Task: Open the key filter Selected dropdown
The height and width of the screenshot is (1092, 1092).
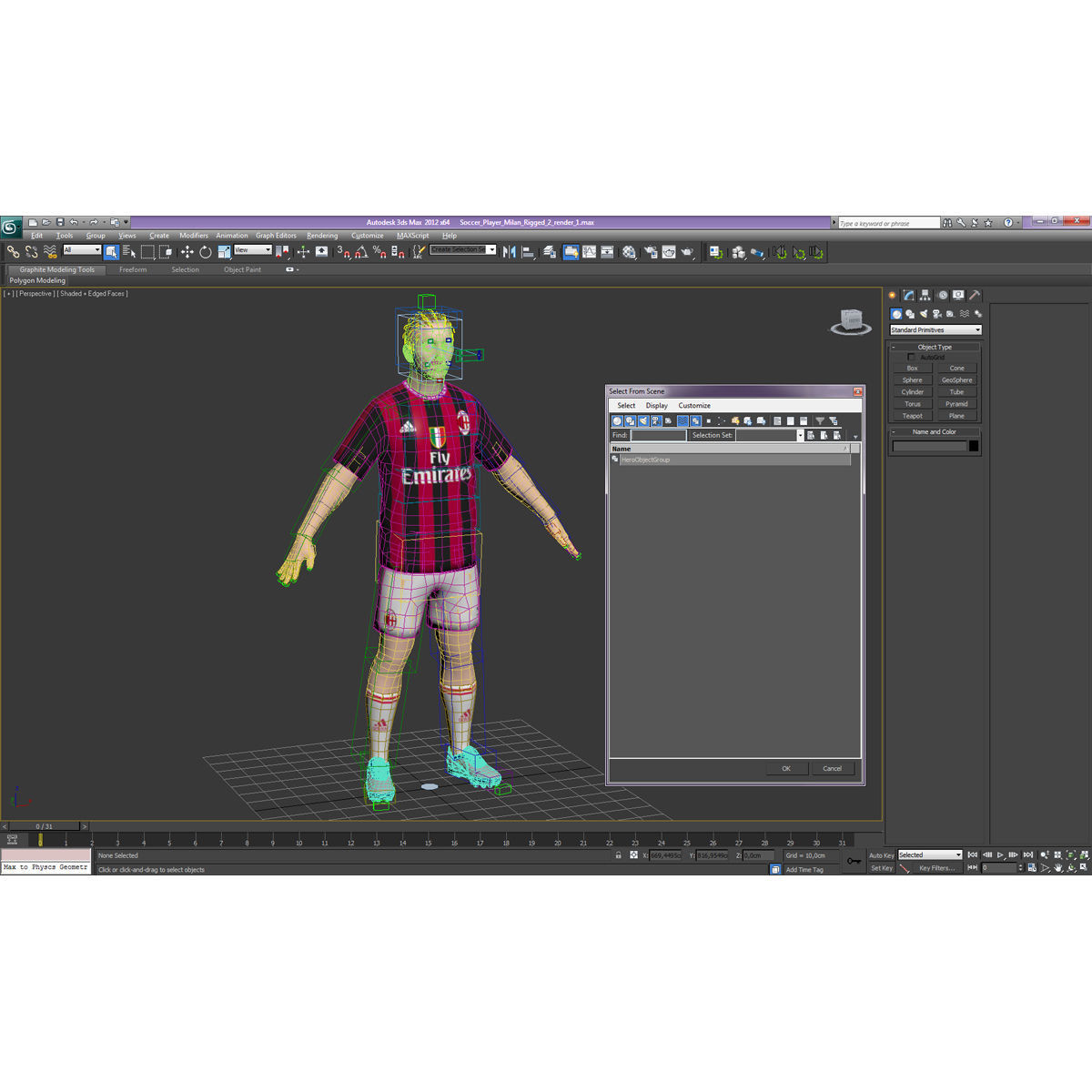Action: (x=930, y=855)
